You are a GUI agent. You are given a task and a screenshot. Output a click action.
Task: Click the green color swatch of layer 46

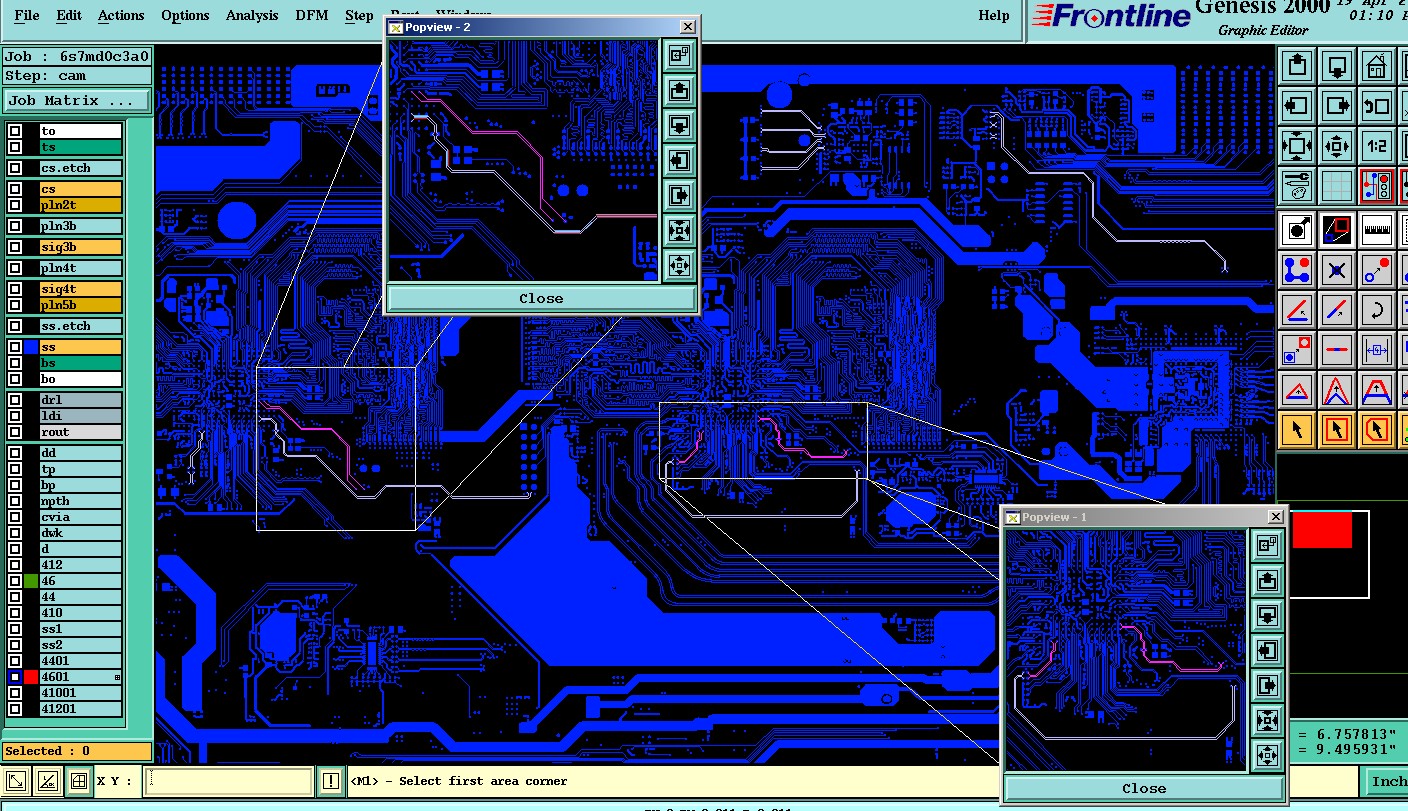click(31, 581)
